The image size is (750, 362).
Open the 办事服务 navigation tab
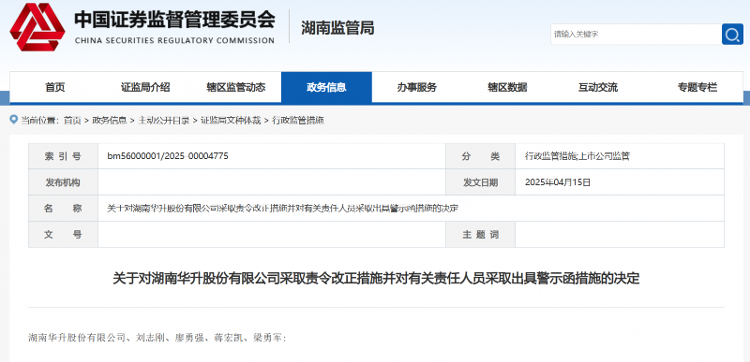[417, 88]
